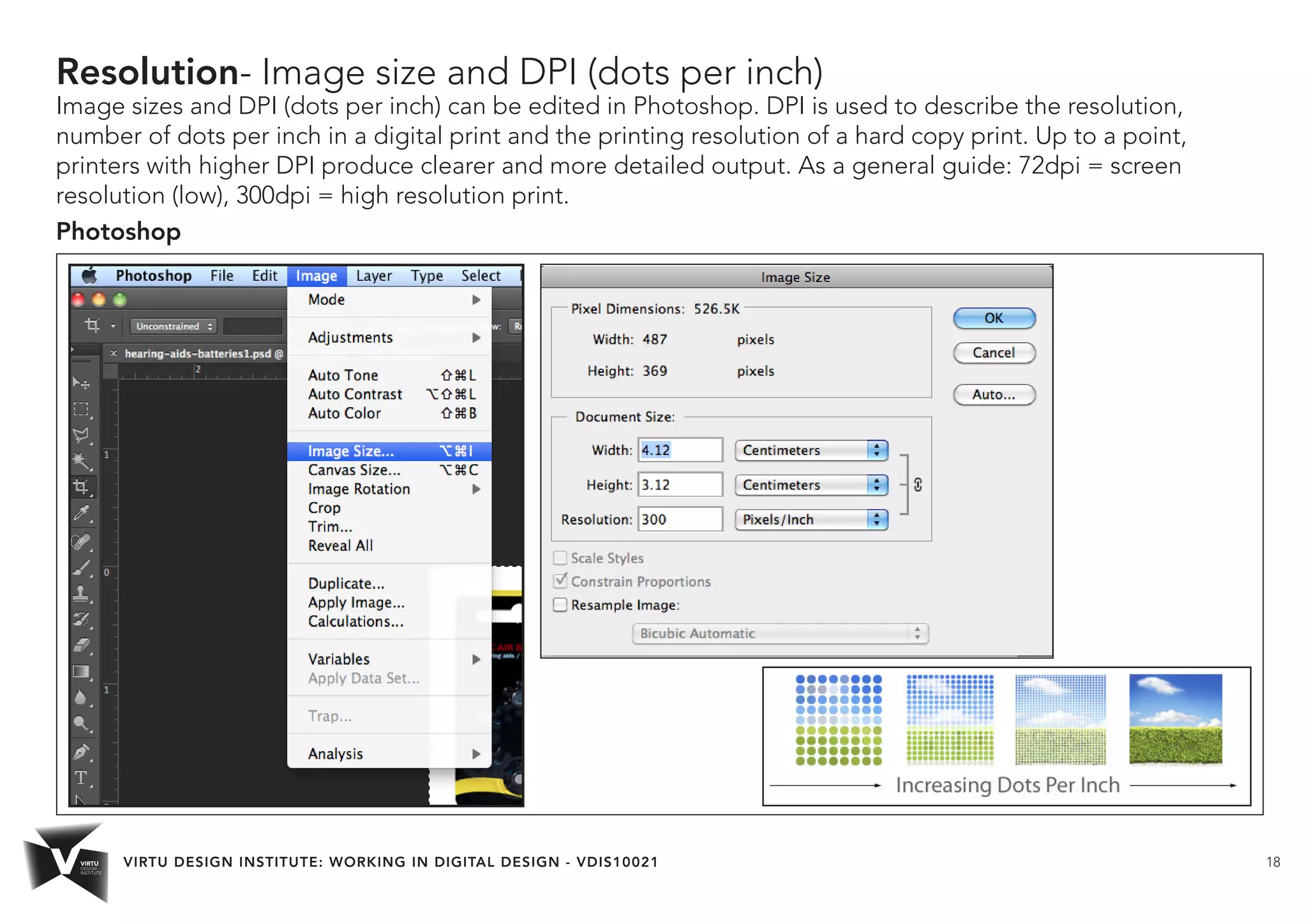Click the yellow minimize window button

click(99, 299)
